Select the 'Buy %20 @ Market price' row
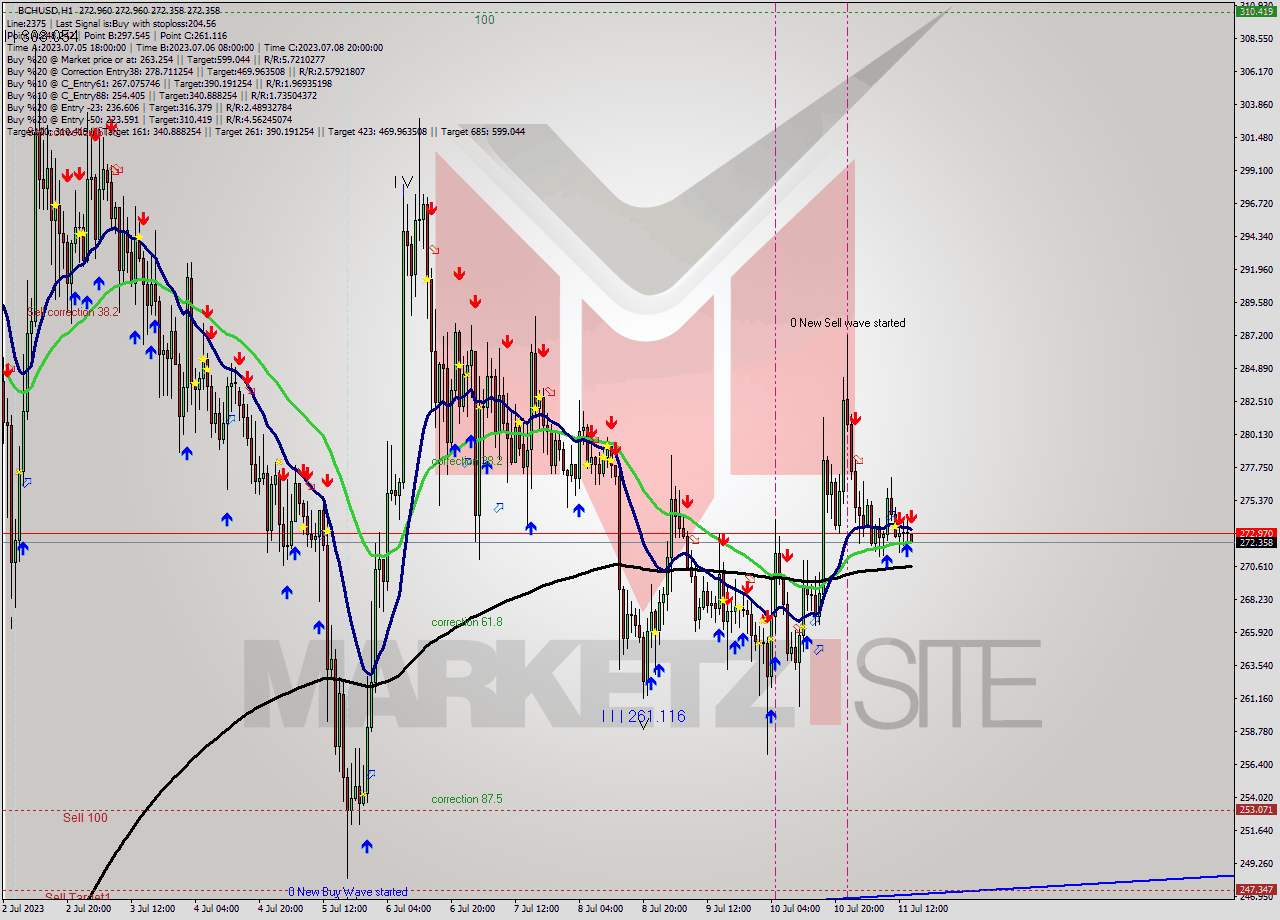 coord(165,59)
